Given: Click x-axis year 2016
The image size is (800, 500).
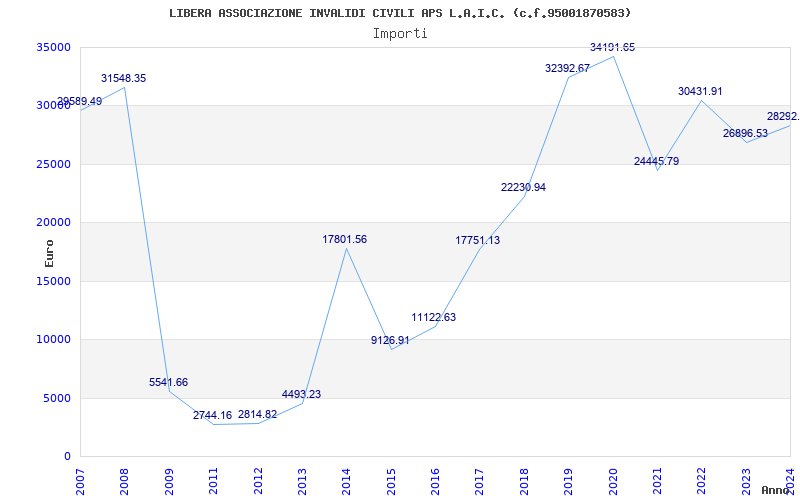Looking at the screenshot, I should point(435,482).
